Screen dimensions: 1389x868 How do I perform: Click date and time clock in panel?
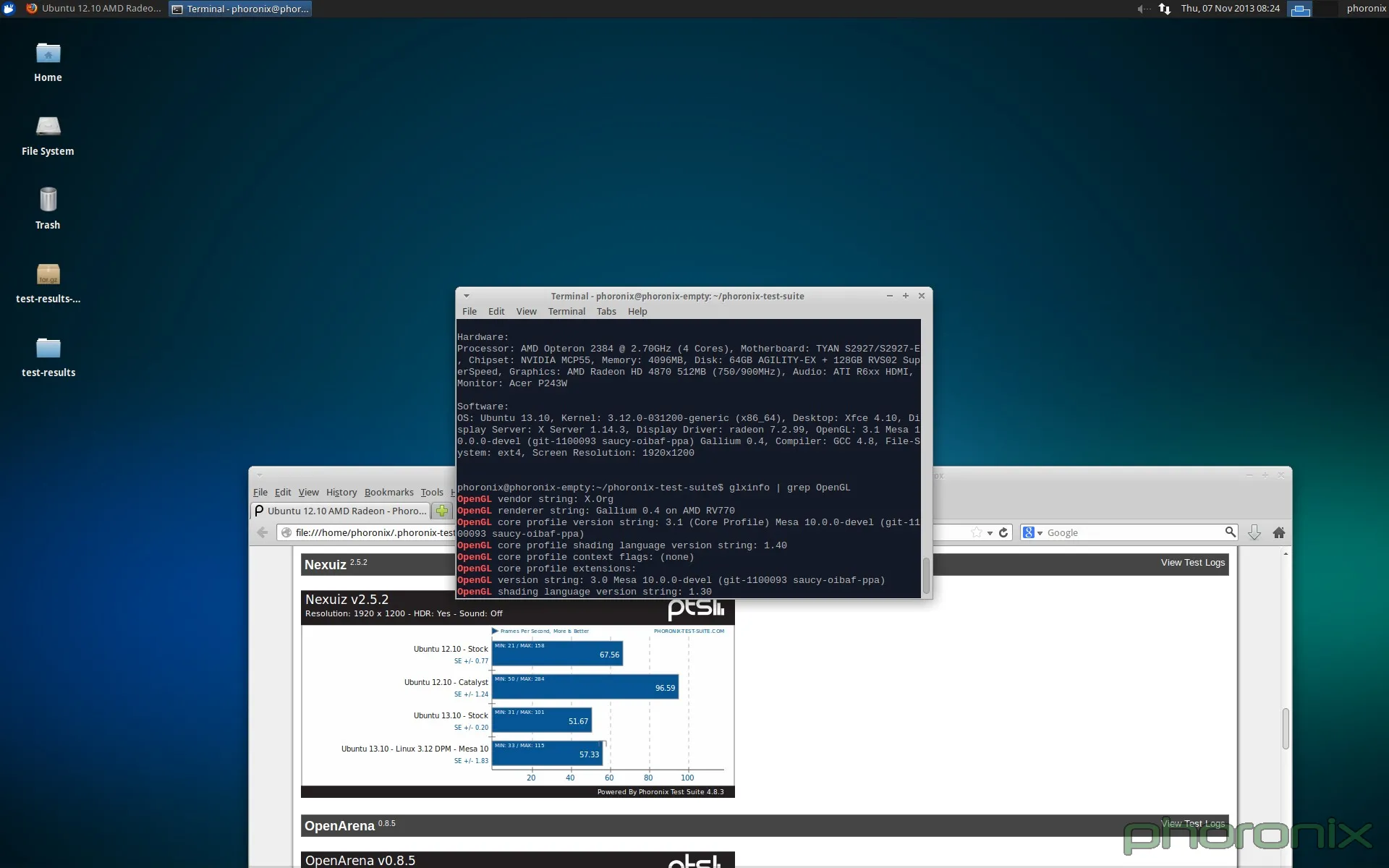pyautogui.click(x=1230, y=9)
